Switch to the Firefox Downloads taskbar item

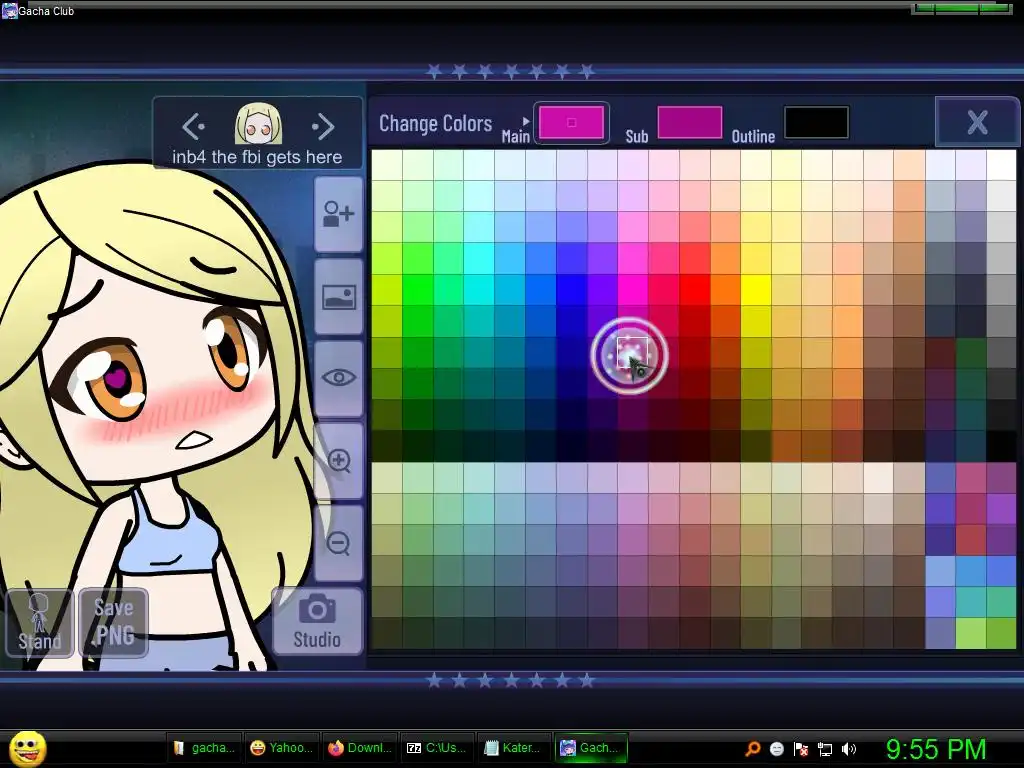click(x=360, y=748)
